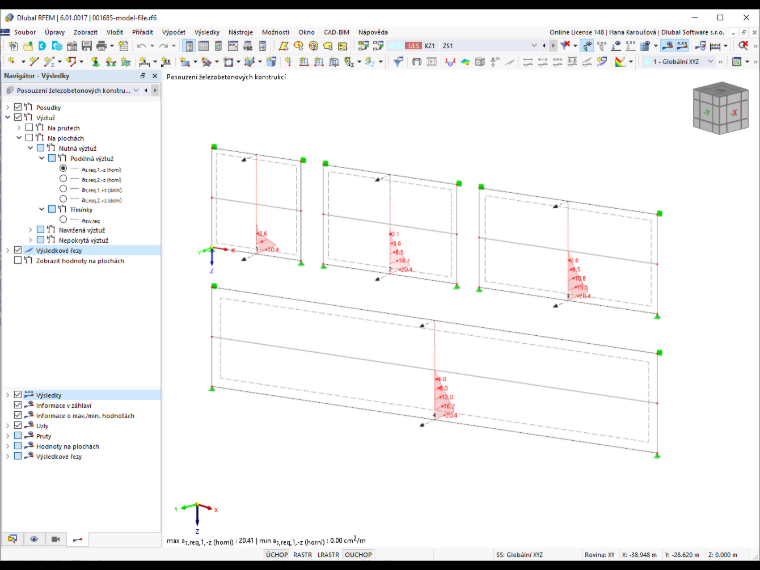Select the asw,req radio button under Třmínky
Image resolution: width=760 pixels, height=570 pixels.
click(x=63, y=220)
